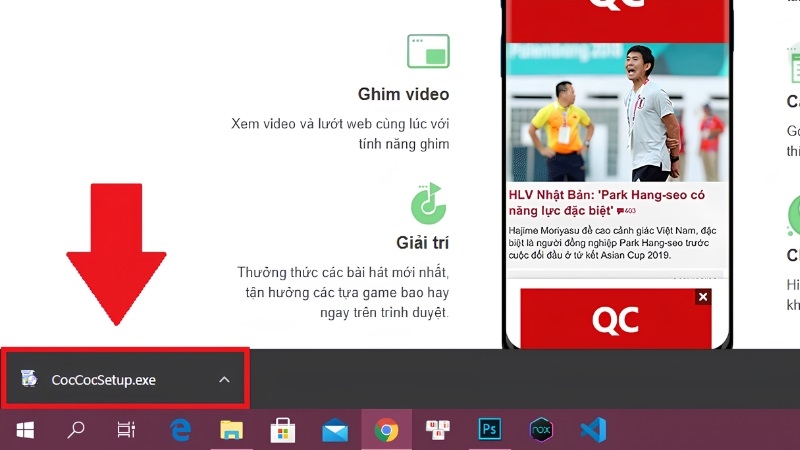Image resolution: width=800 pixels, height=450 pixels.
Task: Open File Explorer from the taskbar
Action: (x=232, y=430)
